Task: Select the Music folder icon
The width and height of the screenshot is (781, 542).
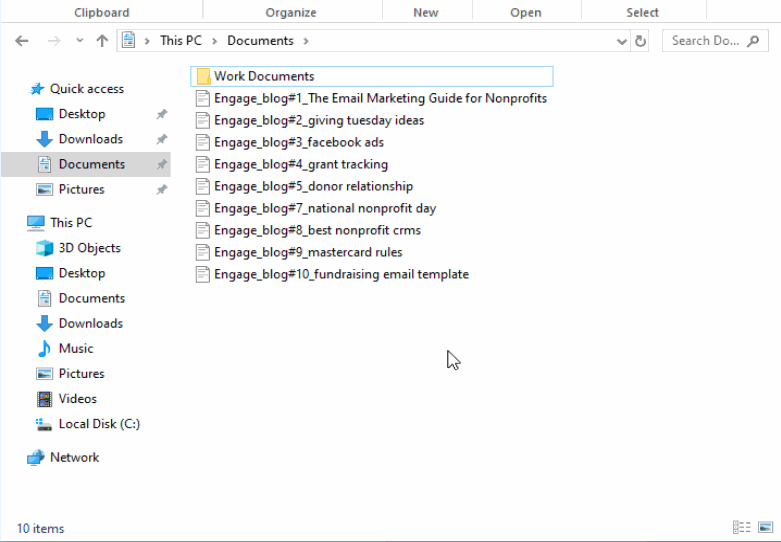Action: coord(44,348)
